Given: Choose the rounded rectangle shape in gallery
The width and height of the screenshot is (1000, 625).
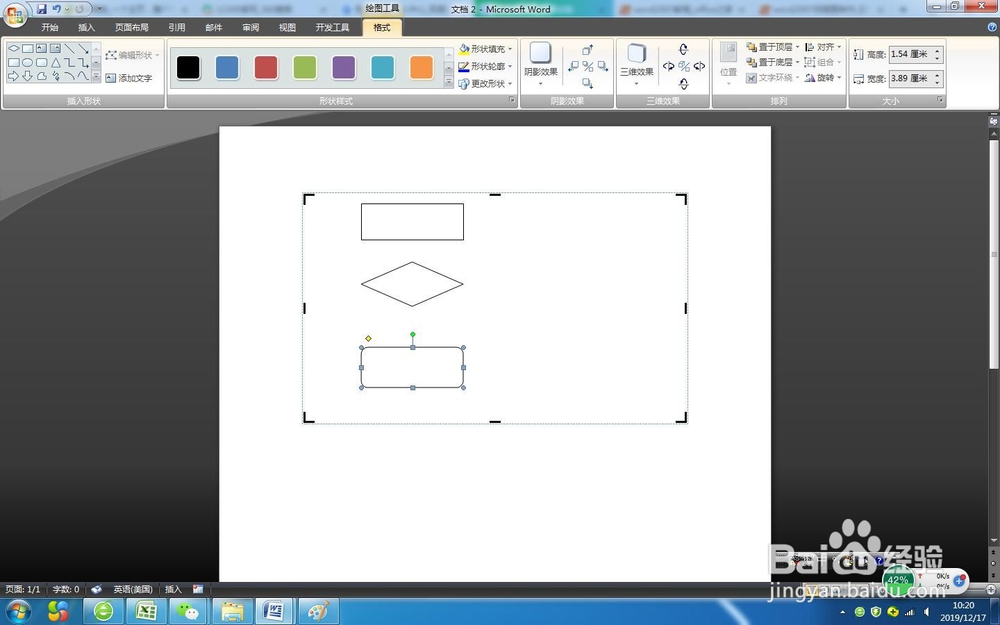Looking at the screenshot, I should point(41,62).
